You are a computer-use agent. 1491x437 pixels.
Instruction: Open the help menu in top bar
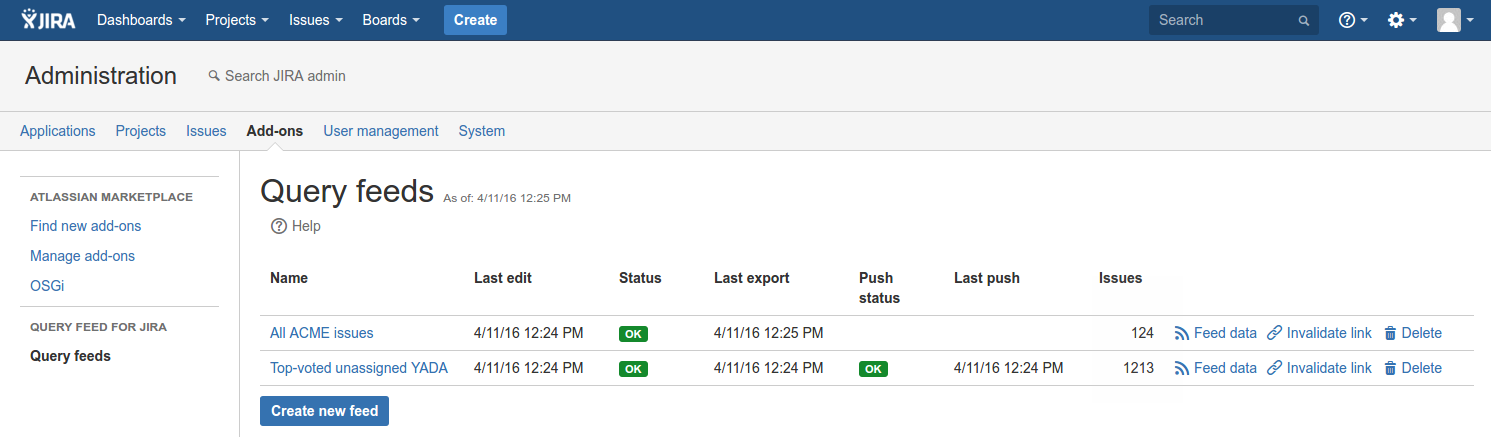coord(1352,20)
